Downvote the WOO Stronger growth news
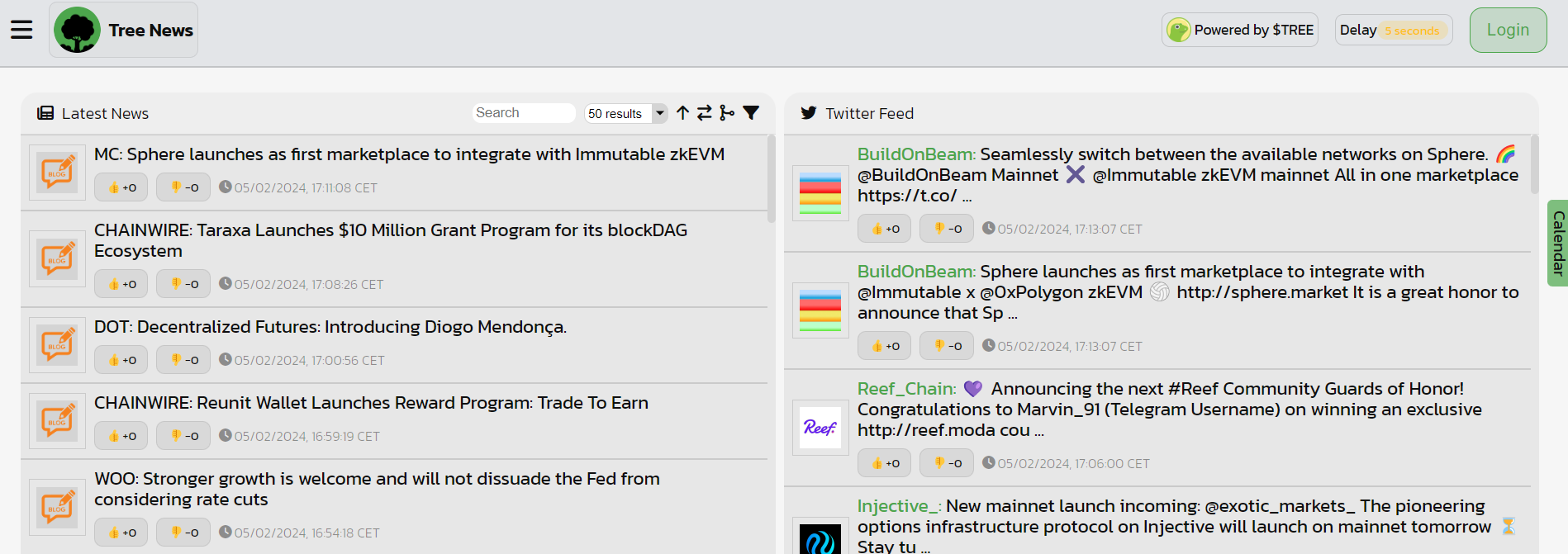Viewport: 1568px width, 554px height. tap(183, 533)
